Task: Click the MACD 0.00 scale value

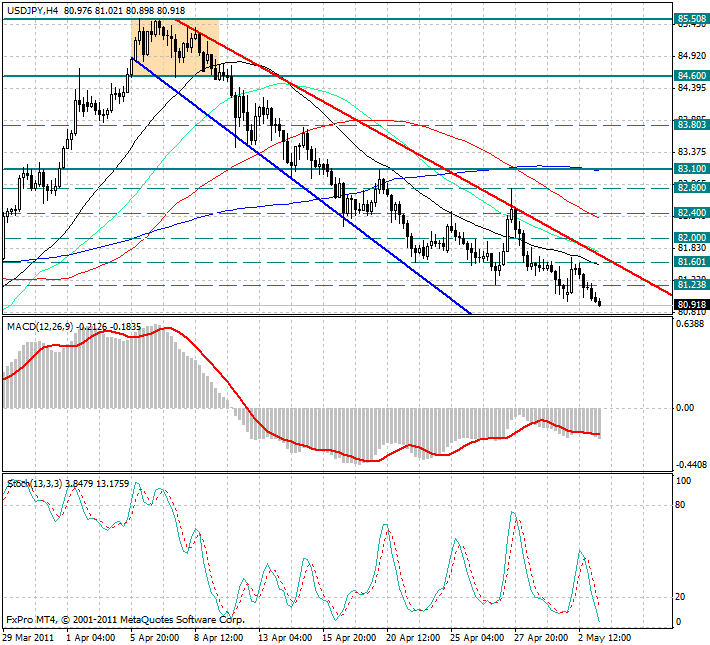Action: coord(685,408)
